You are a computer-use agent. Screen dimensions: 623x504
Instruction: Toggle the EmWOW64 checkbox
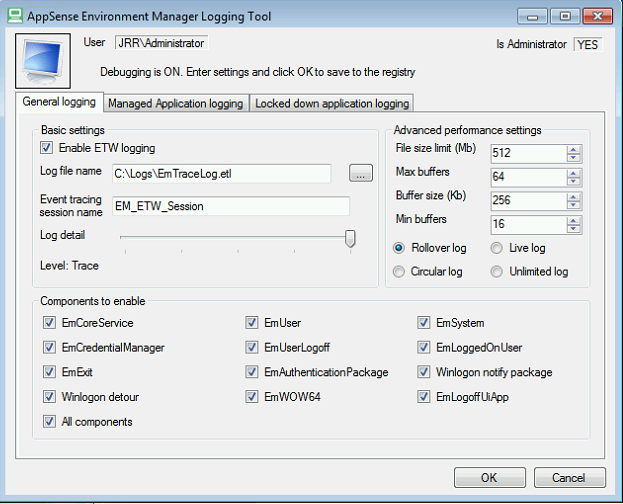pyautogui.click(x=252, y=397)
